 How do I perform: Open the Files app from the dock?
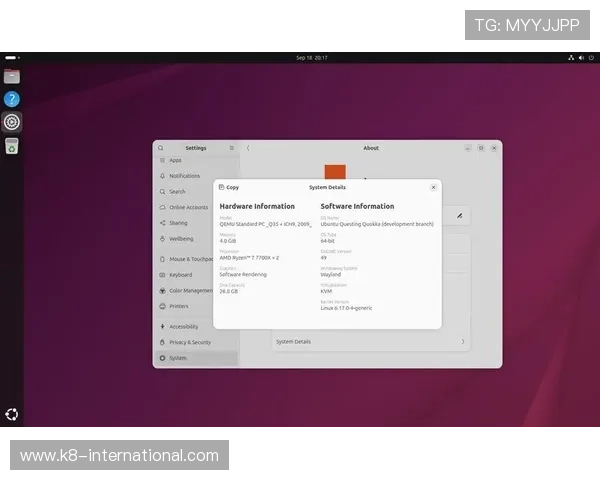(12, 76)
